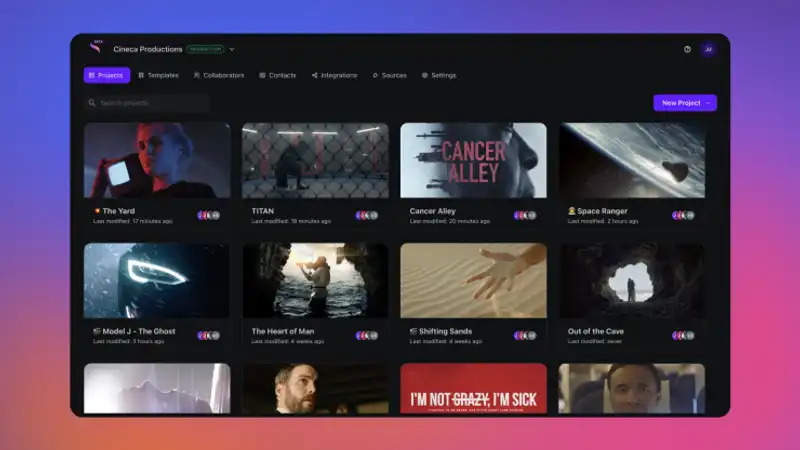Open the Collaborators tab
Image resolution: width=800 pixels, height=450 pixels.
218,75
